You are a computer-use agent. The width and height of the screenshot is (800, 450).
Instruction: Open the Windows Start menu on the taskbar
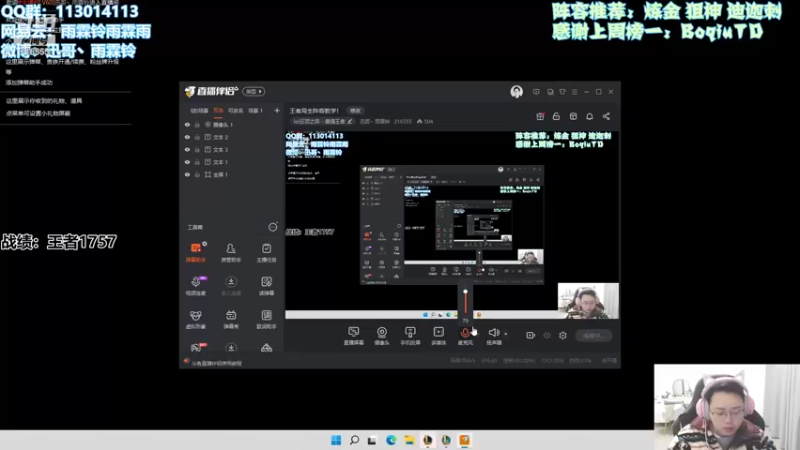(x=336, y=440)
